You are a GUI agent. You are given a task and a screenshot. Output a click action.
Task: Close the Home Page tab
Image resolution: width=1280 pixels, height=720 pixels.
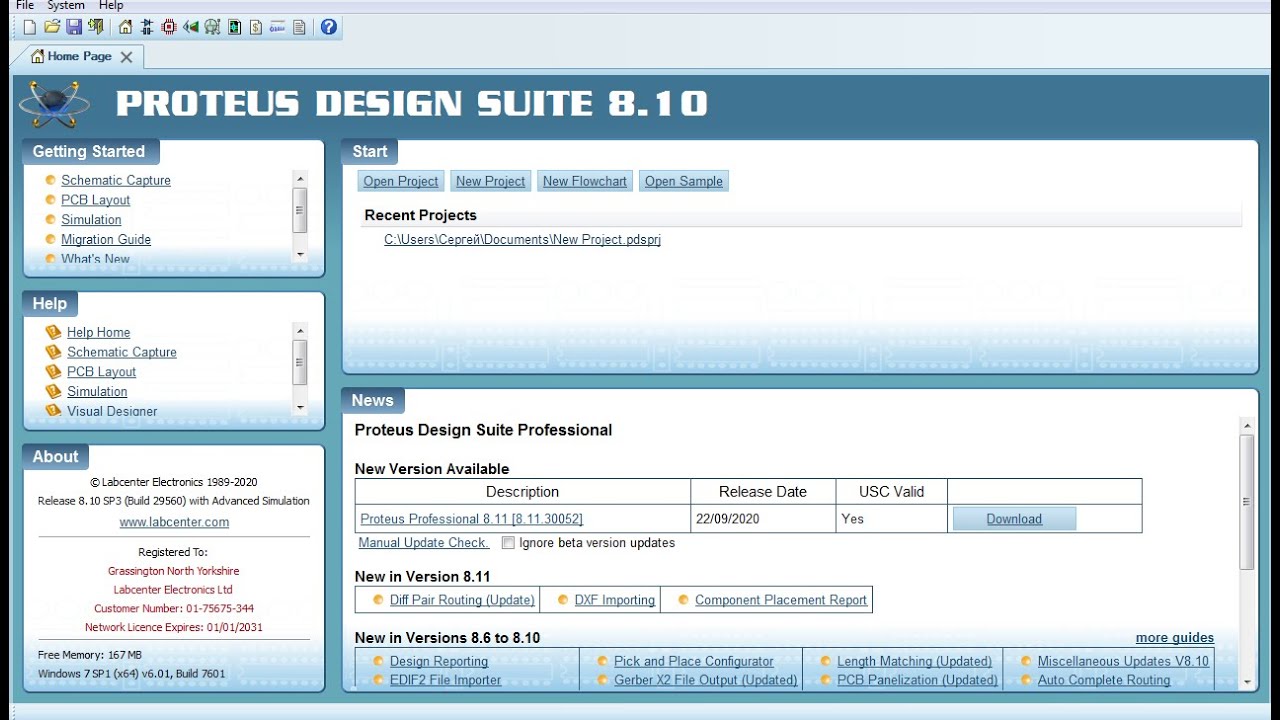pos(126,57)
